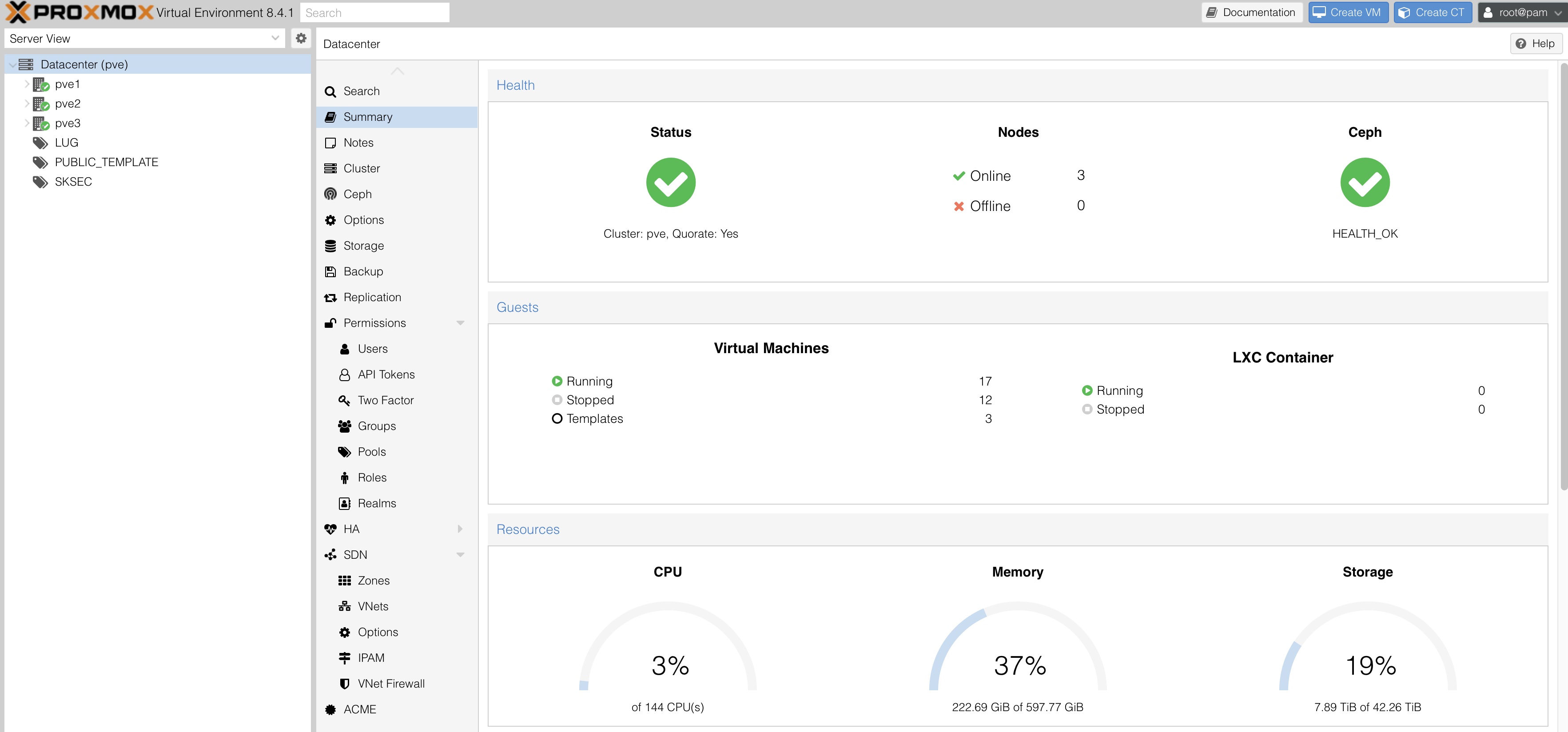
Task: Click the Create VM button
Action: [1348, 12]
